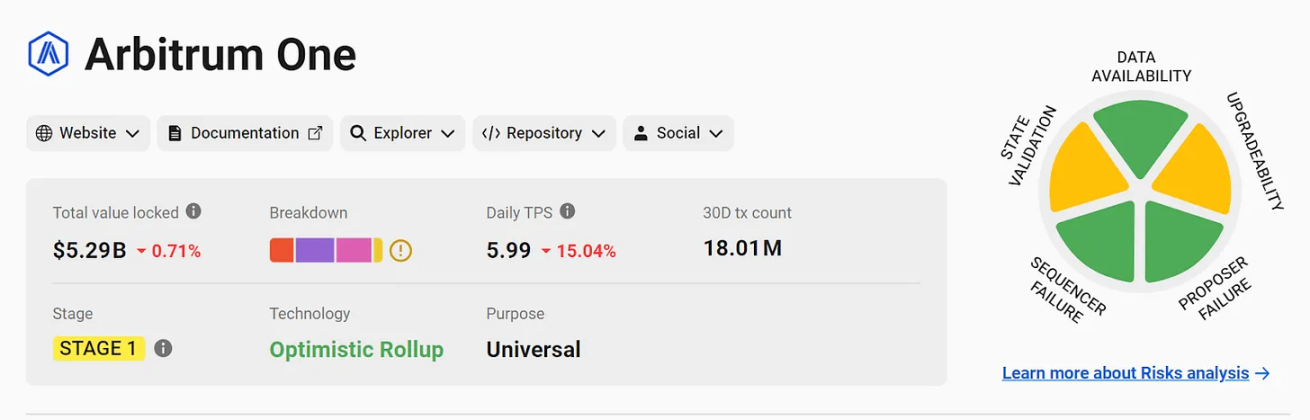
Task: Click the yellow warning icon next to Breakdown bar
Action: (x=400, y=250)
